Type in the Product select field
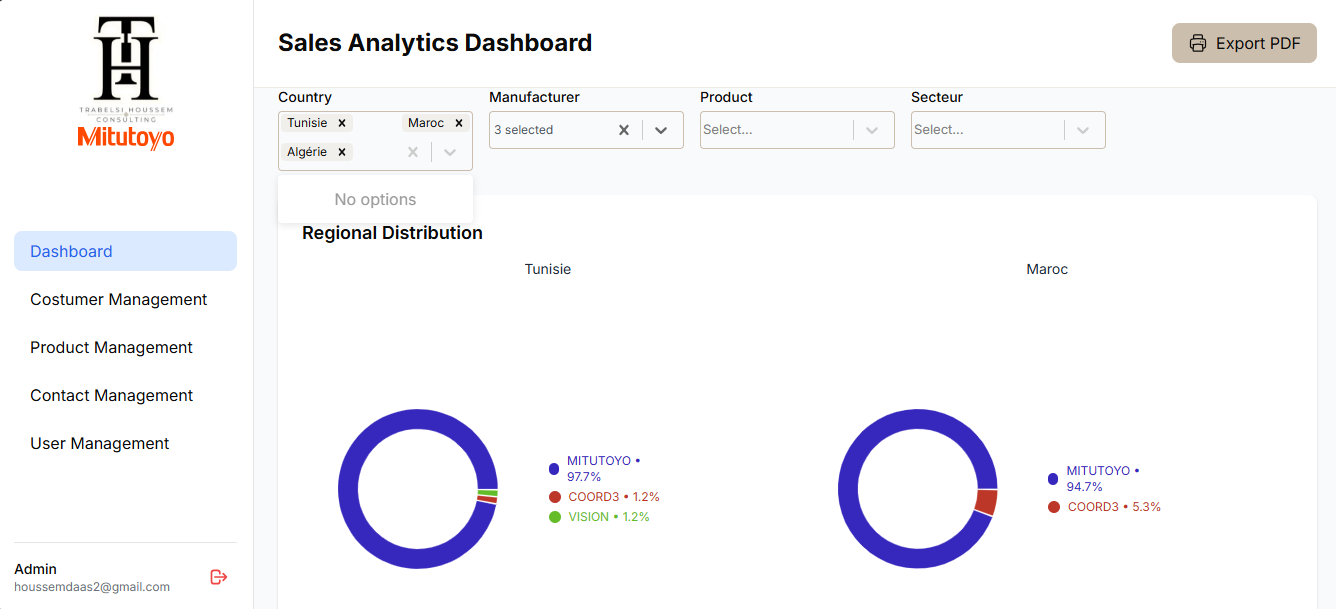This screenshot has width=1336, height=609. (770, 130)
